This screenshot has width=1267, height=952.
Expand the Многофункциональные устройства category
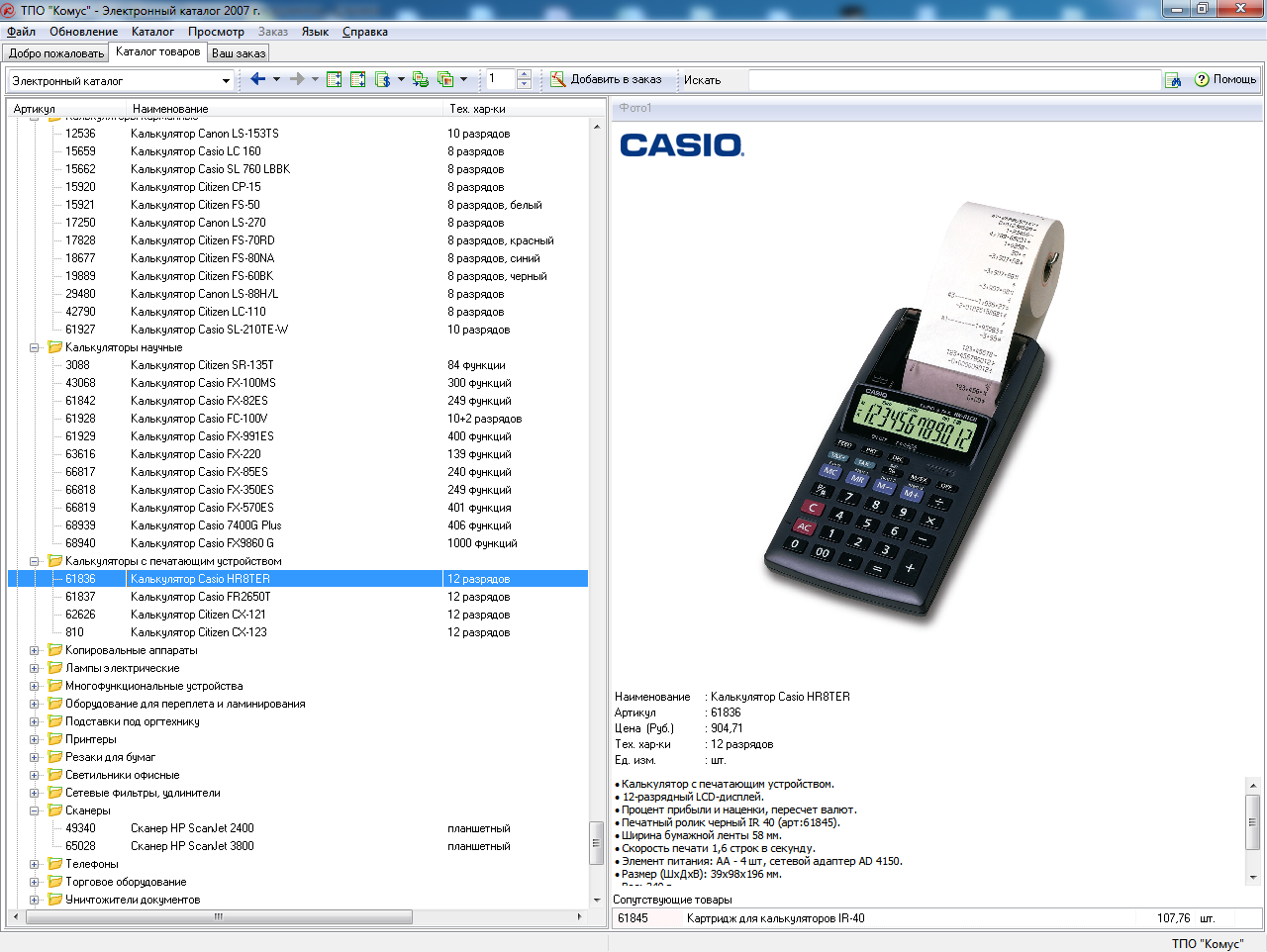[x=34, y=686]
